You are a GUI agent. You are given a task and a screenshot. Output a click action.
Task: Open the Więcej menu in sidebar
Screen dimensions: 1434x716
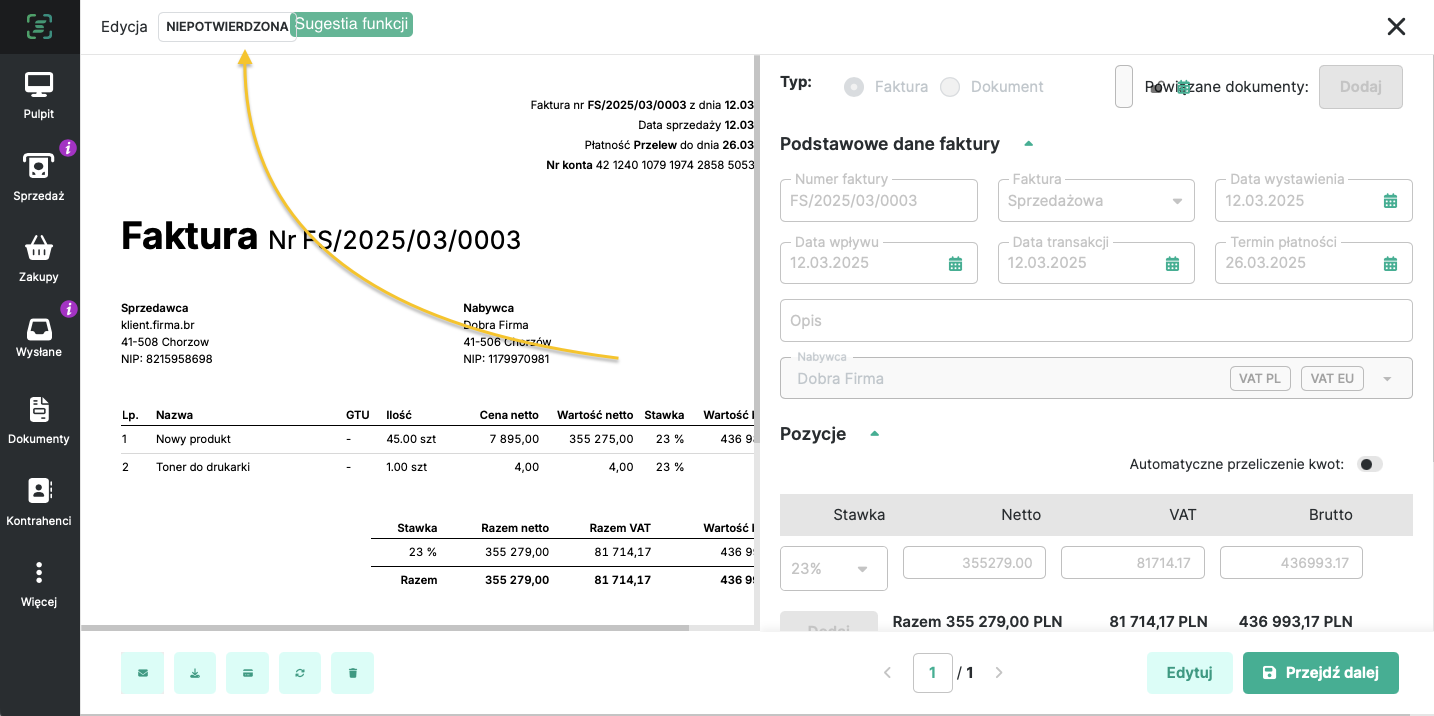pyautogui.click(x=39, y=584)
